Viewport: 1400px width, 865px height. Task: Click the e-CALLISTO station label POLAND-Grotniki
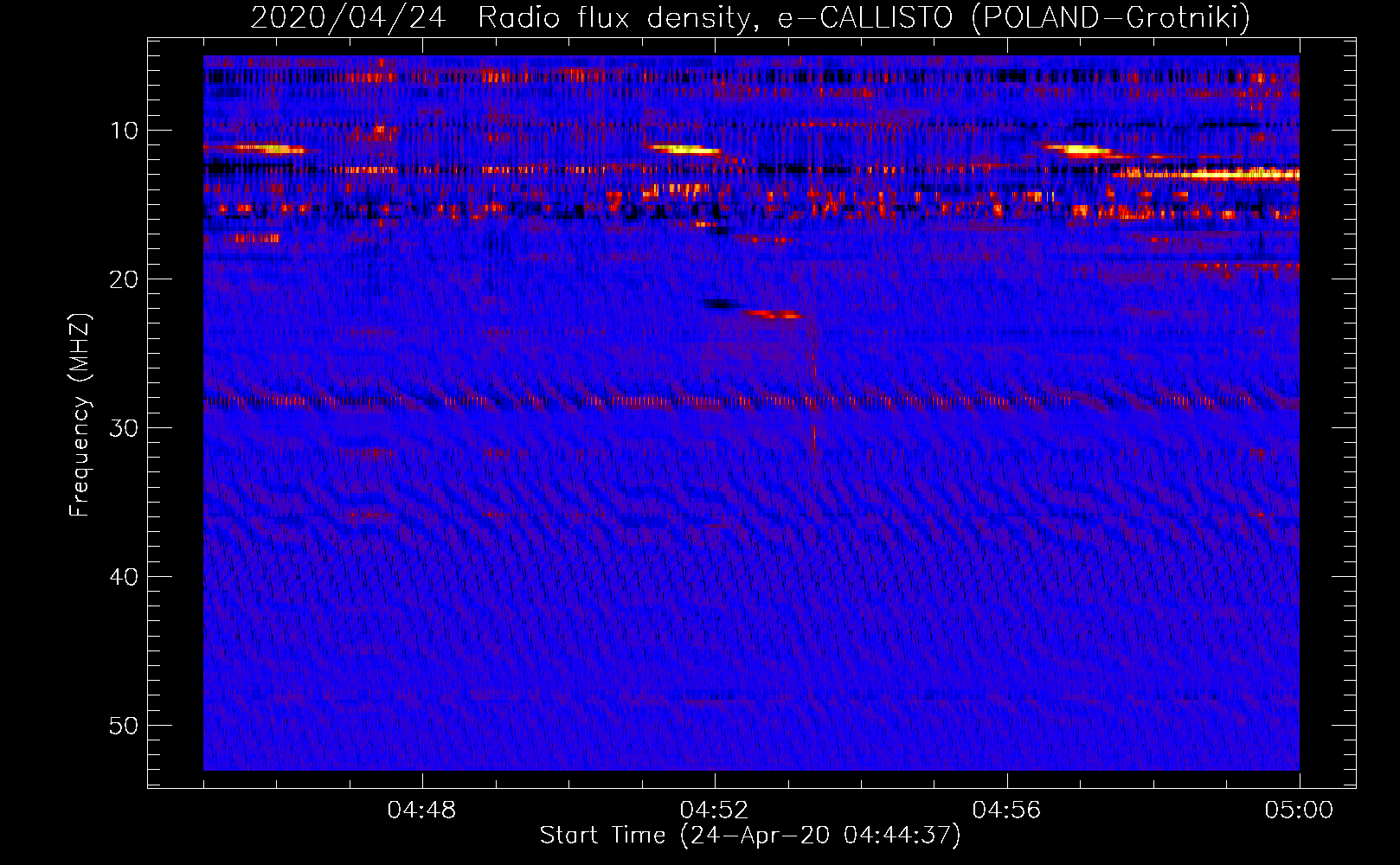(x=1110, y=18)
